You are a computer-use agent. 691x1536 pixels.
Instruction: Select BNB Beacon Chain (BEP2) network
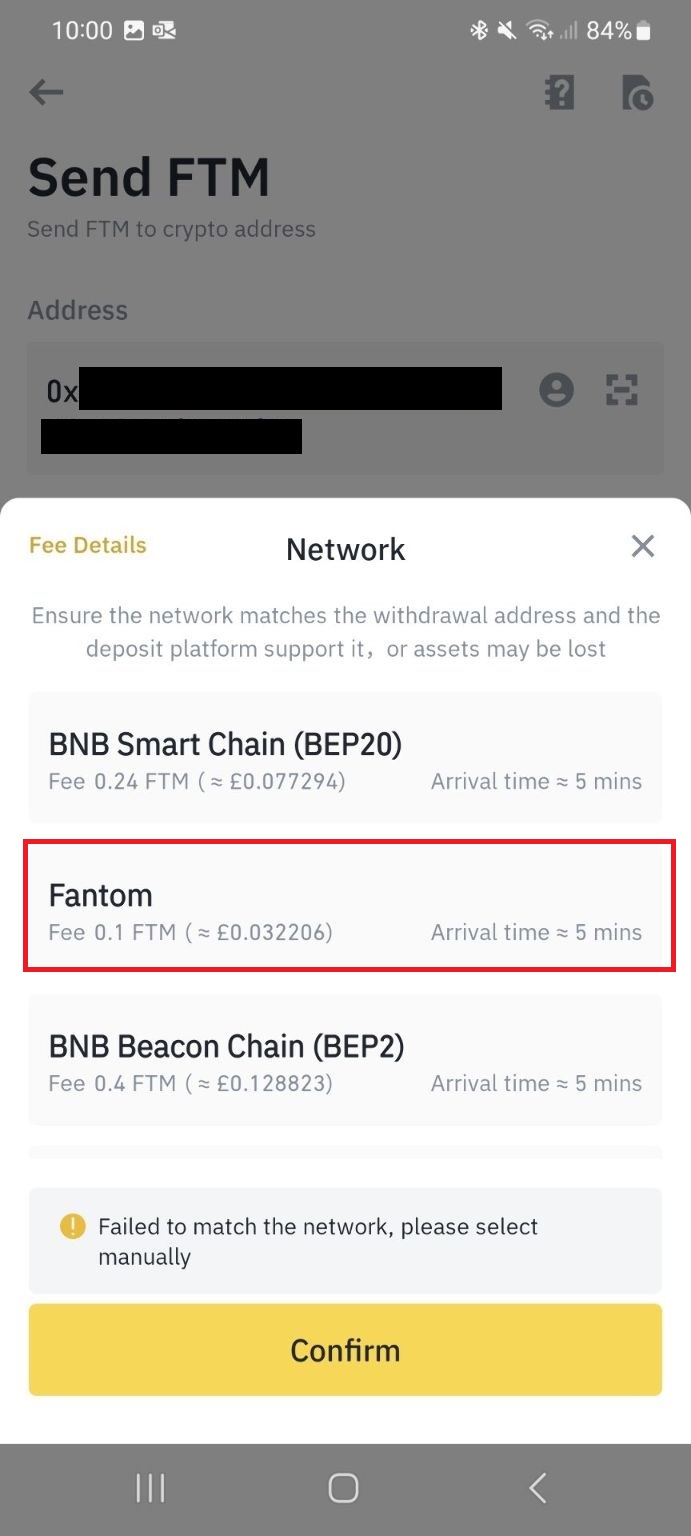tap(345, 1061)
